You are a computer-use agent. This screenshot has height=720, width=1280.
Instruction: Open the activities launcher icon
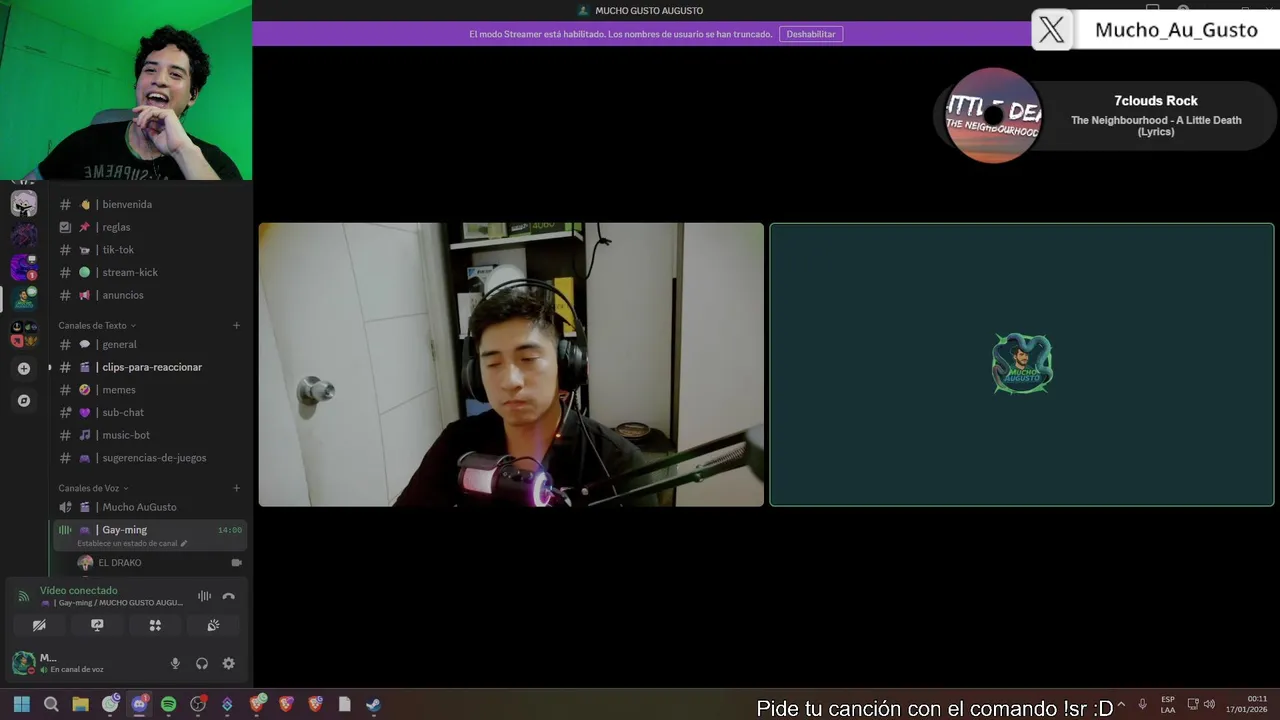(x=155, y=625)
